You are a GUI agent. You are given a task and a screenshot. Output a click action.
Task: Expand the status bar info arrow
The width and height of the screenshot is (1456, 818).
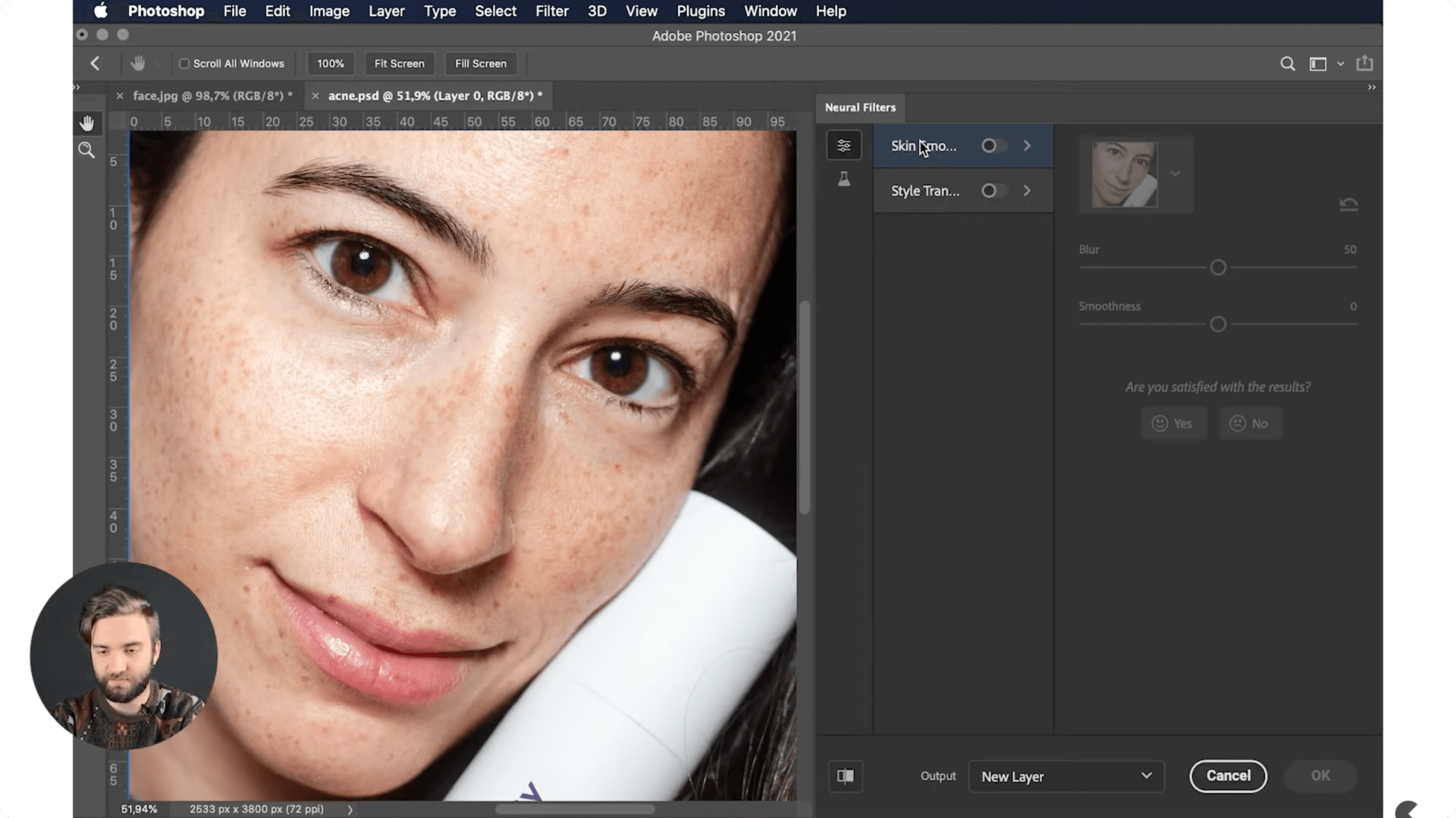pos(350,810)
